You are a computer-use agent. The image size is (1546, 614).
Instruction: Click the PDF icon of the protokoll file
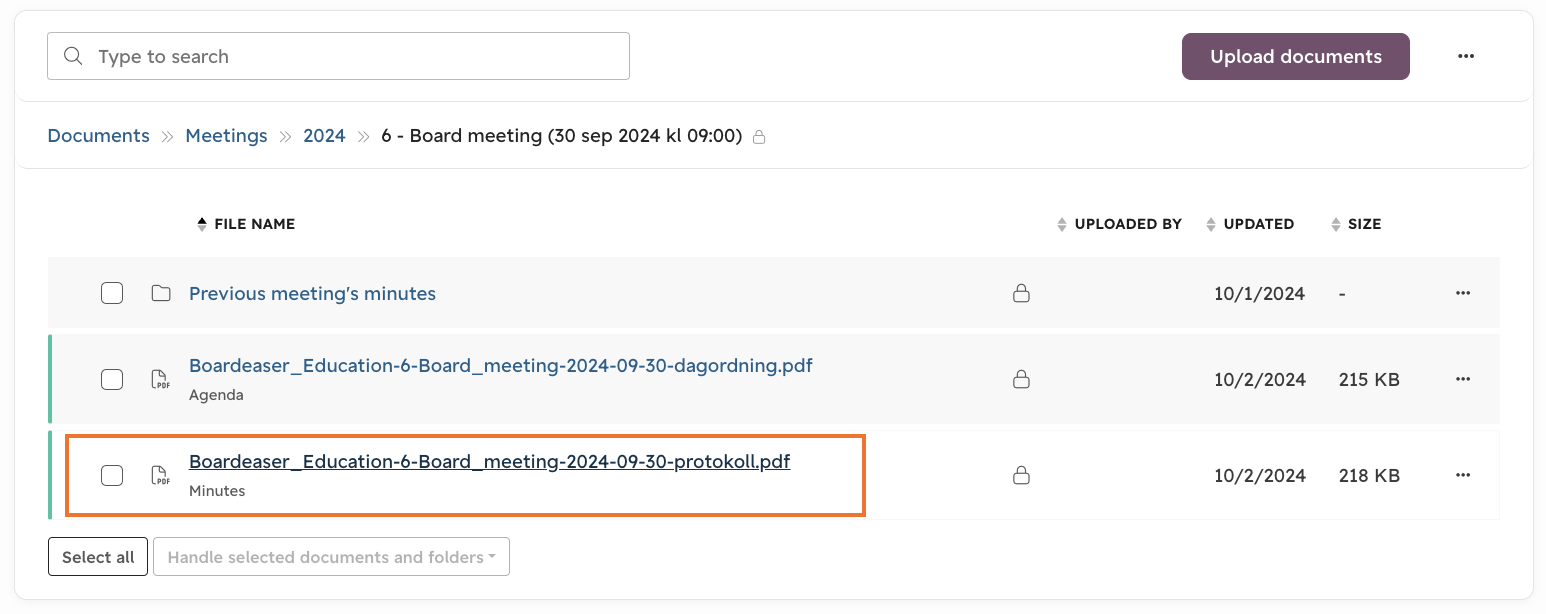pos(160,475)
